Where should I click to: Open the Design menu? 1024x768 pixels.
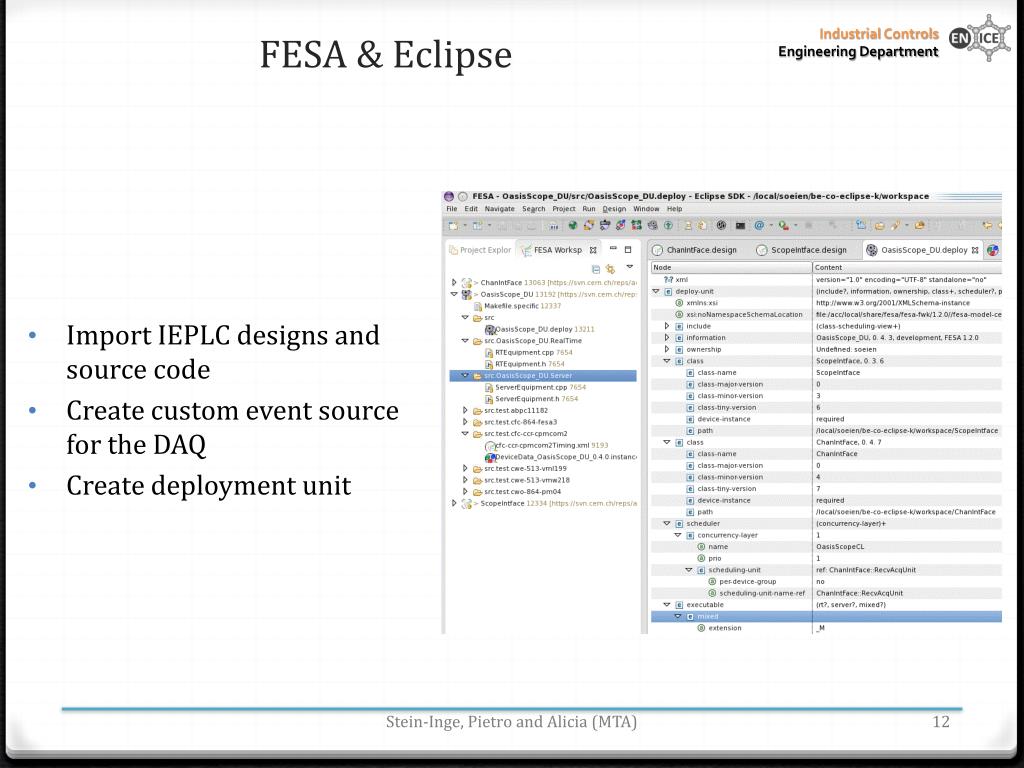coord(614,209)
